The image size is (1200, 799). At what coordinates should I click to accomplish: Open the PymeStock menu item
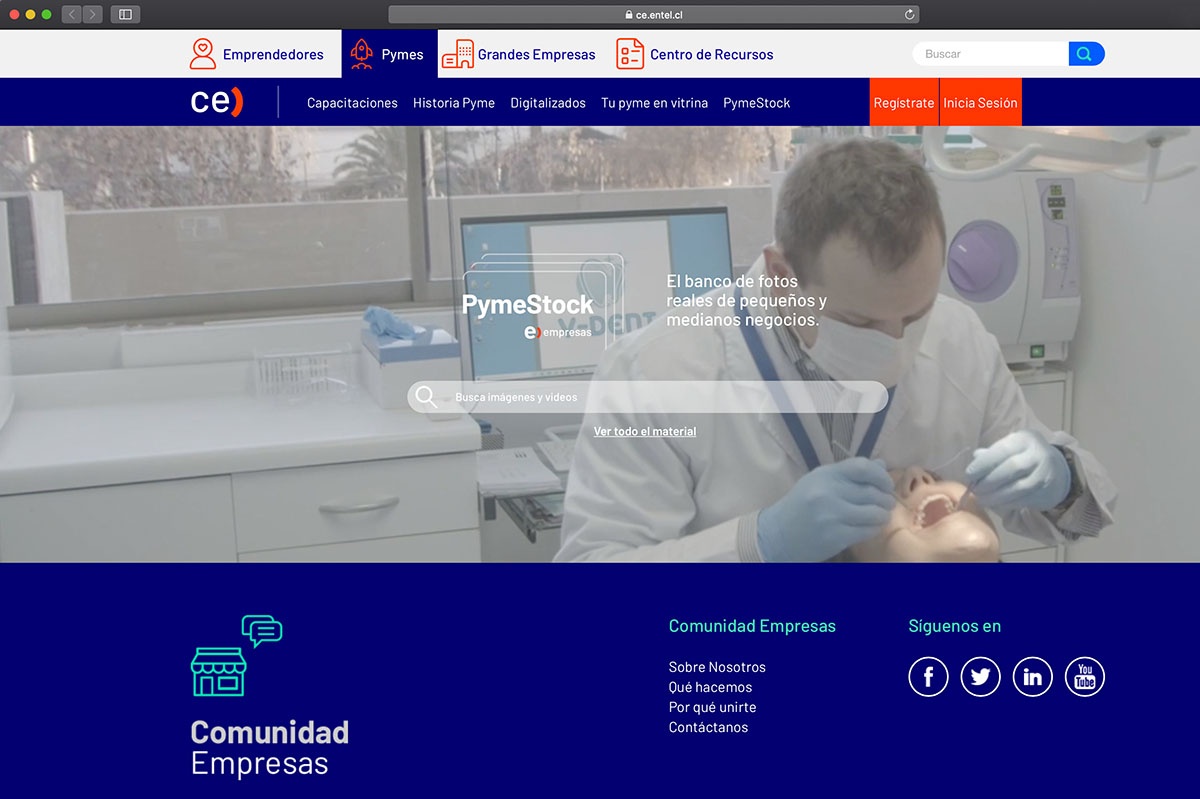(x=757, y=103)
